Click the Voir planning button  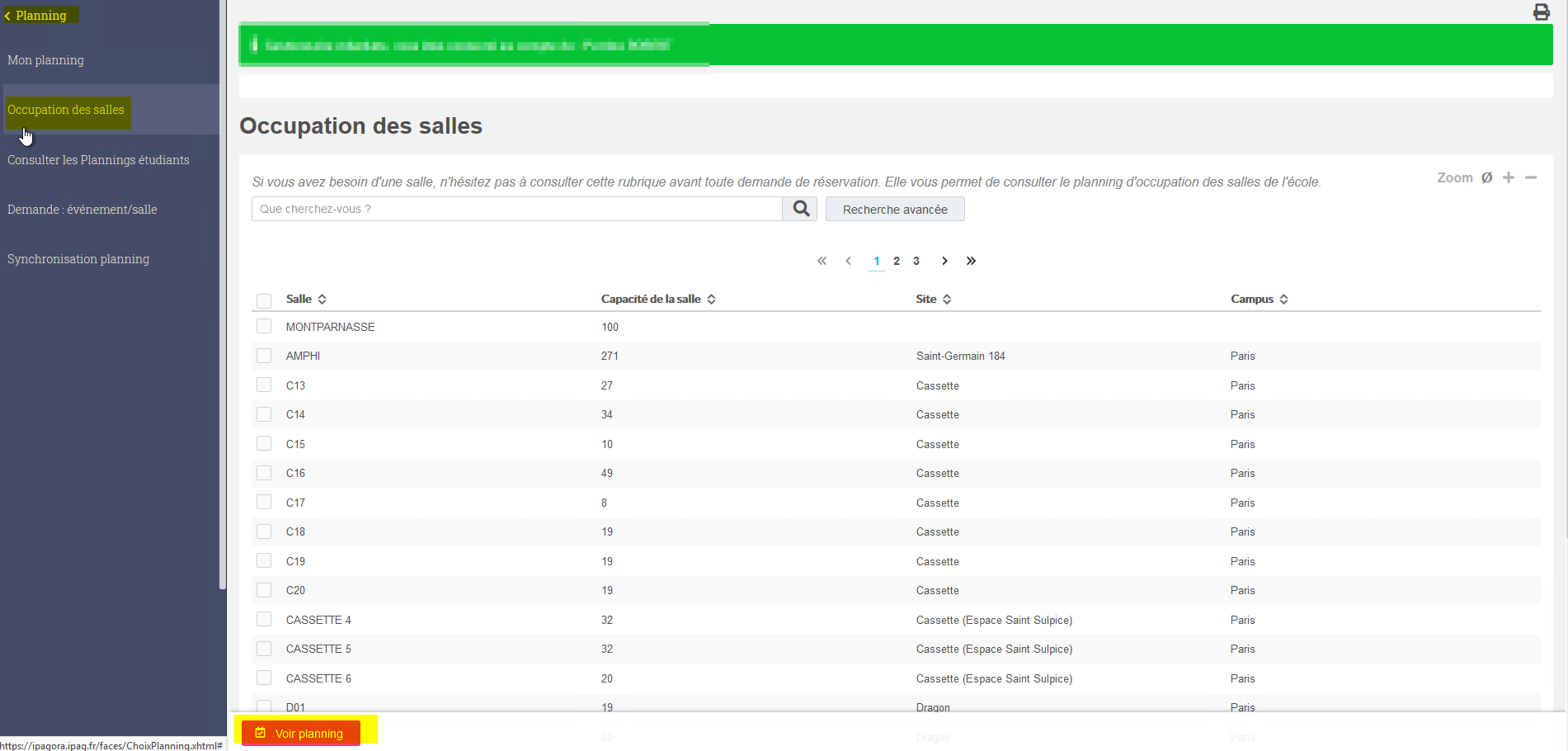pyautogui.click(x=301, y=733)
